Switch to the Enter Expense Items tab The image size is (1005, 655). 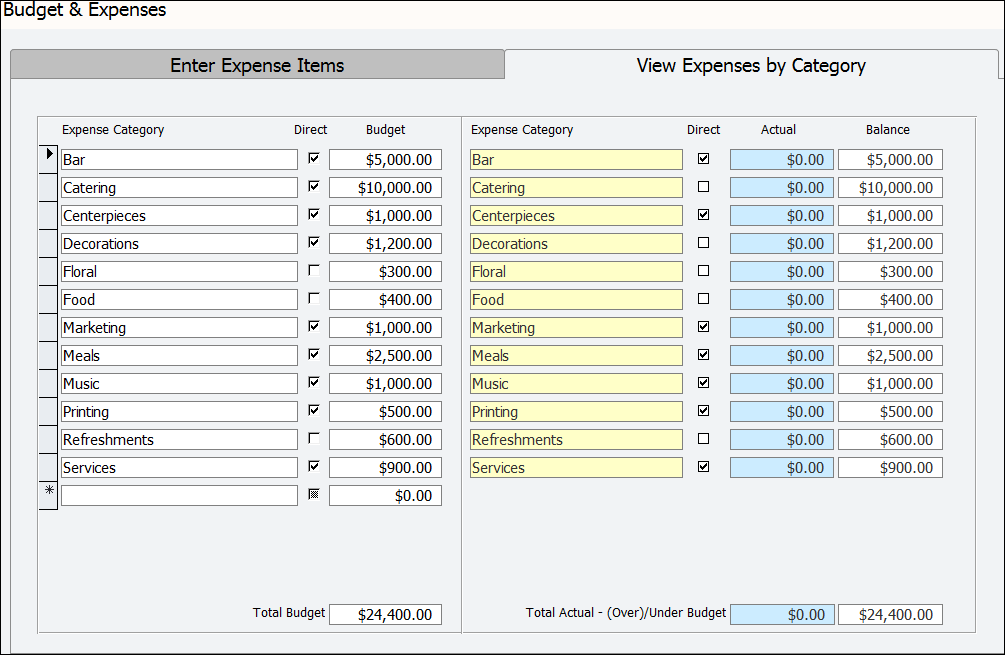coord(257,64)
